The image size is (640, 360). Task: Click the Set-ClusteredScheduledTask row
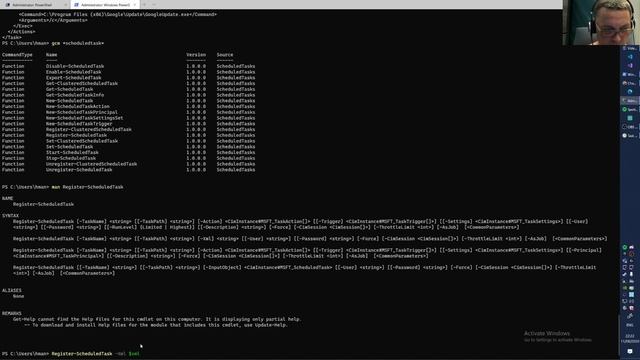pyautogui.click(x=128, y=141)
